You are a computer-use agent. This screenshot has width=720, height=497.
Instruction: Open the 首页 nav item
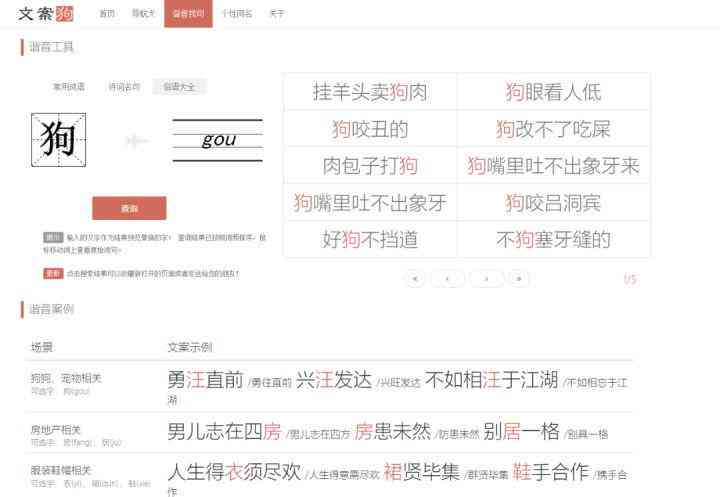[107, 14]
